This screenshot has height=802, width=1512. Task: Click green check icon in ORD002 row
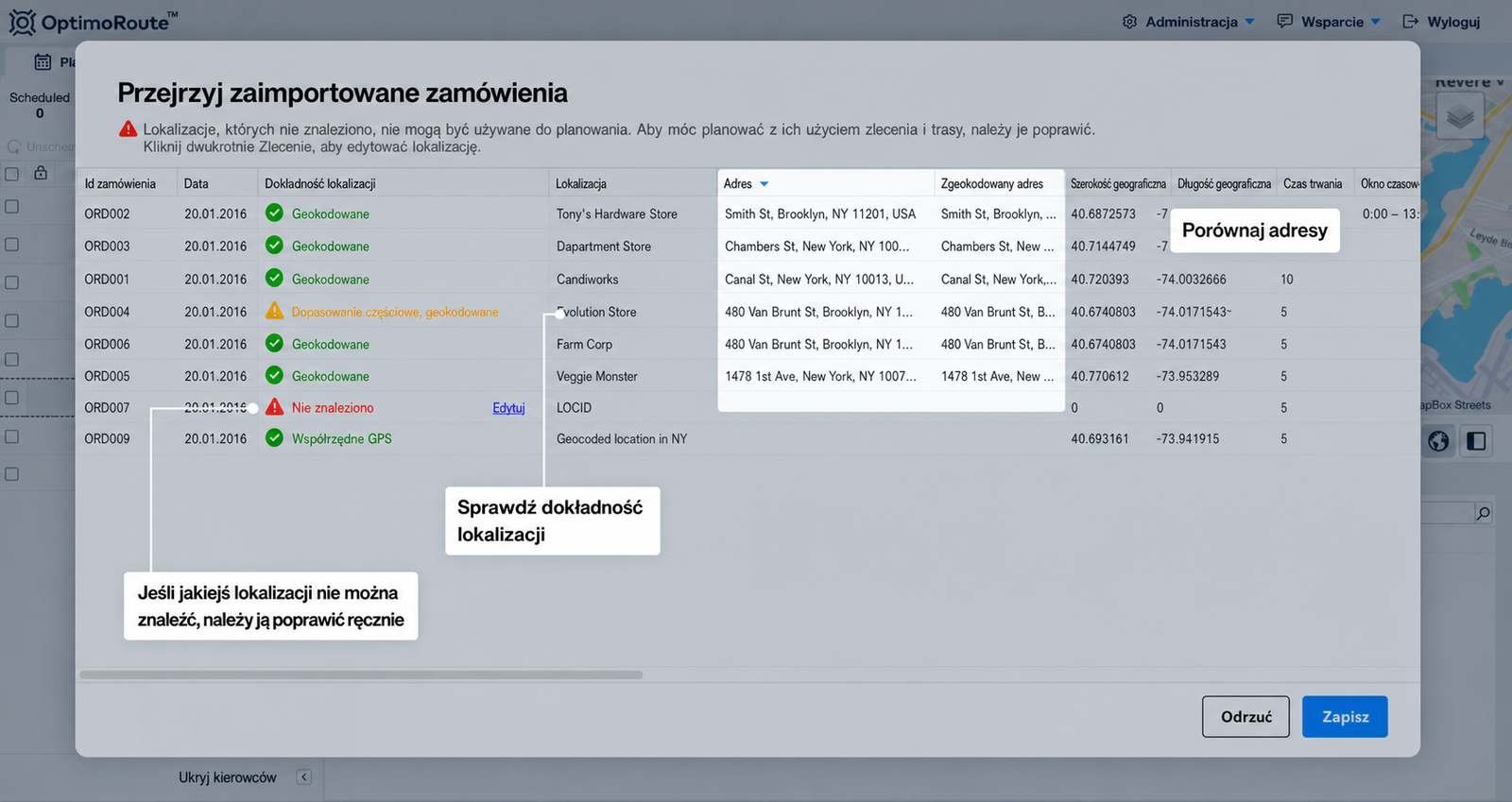[x=274, y=213]
